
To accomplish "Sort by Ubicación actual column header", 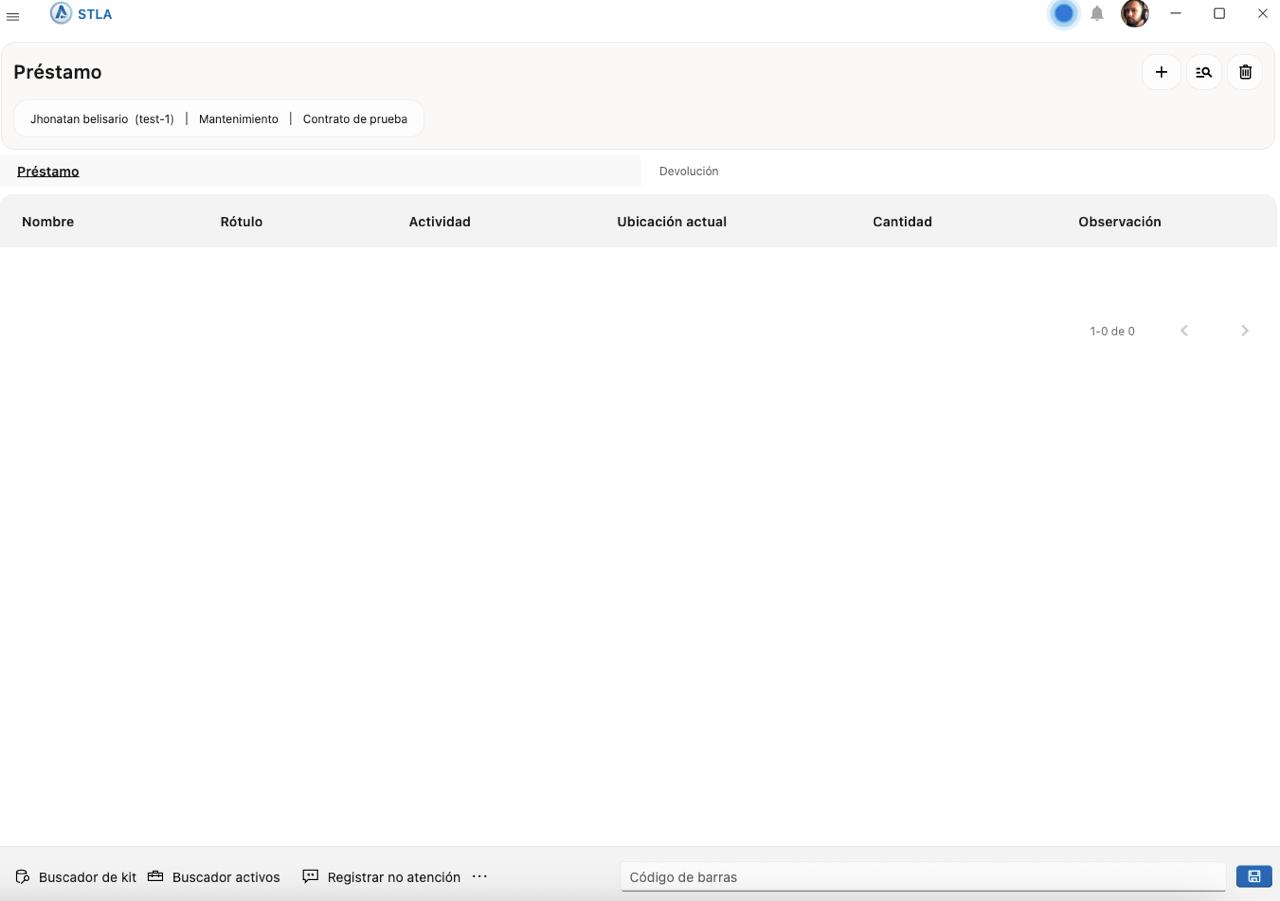I will pos(672,222).
